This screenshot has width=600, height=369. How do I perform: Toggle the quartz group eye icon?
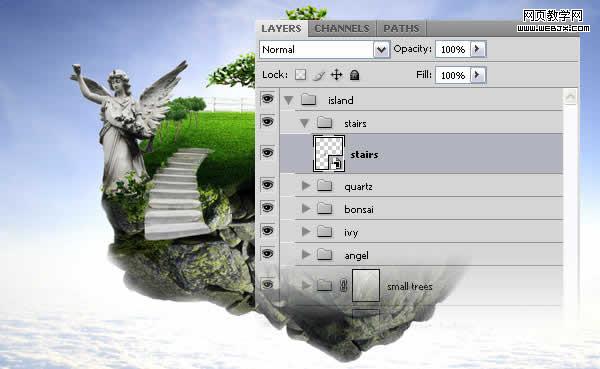coord(267,185)
